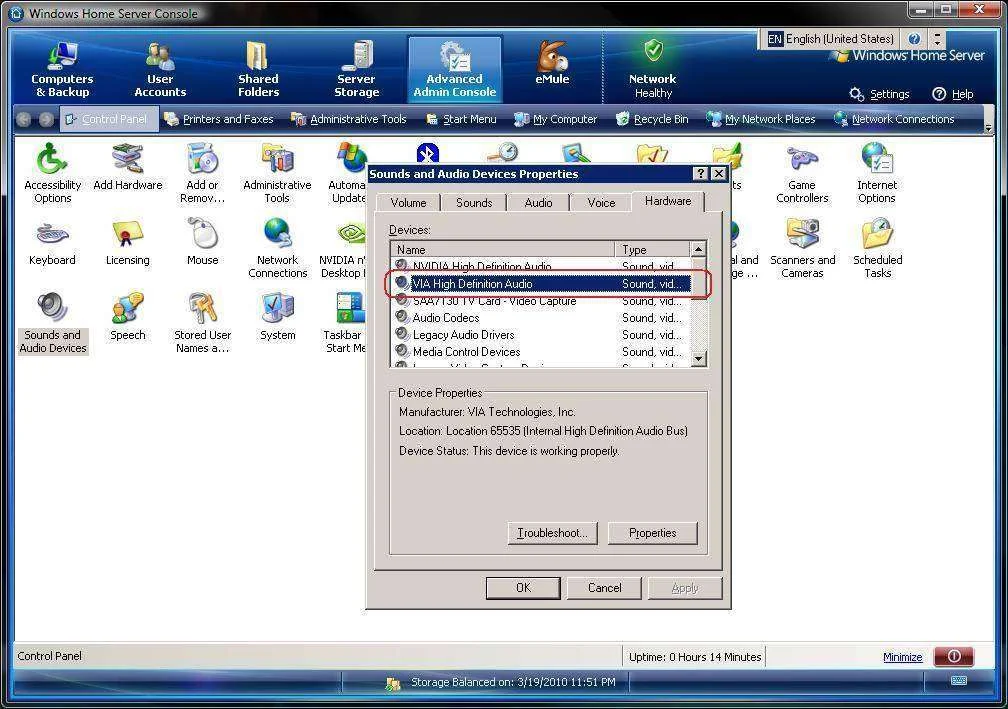Image resolution: width=1008 pixels, height=709 pixels.
Task: Click dialog context help question button
Action: [701, 174]
